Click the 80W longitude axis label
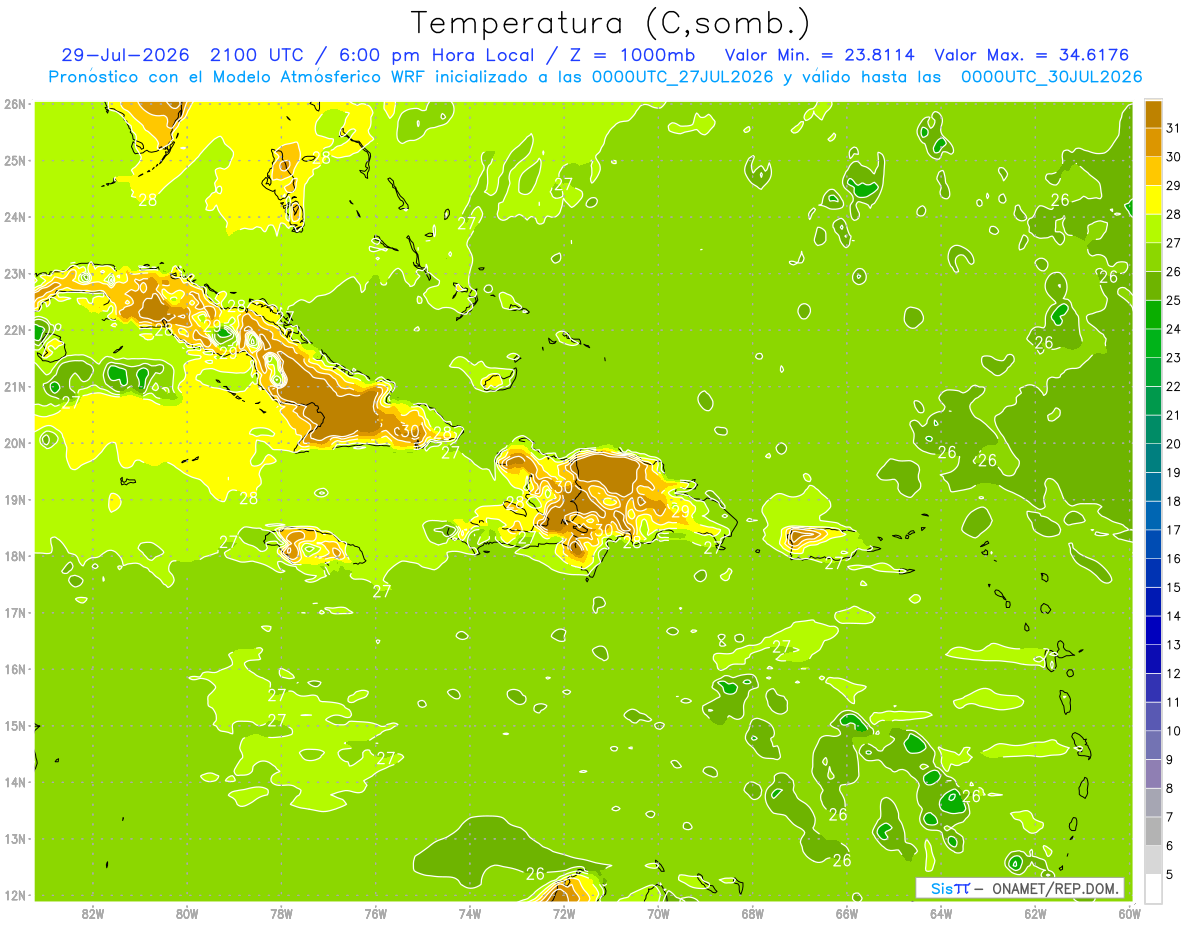 pos(187,913)
